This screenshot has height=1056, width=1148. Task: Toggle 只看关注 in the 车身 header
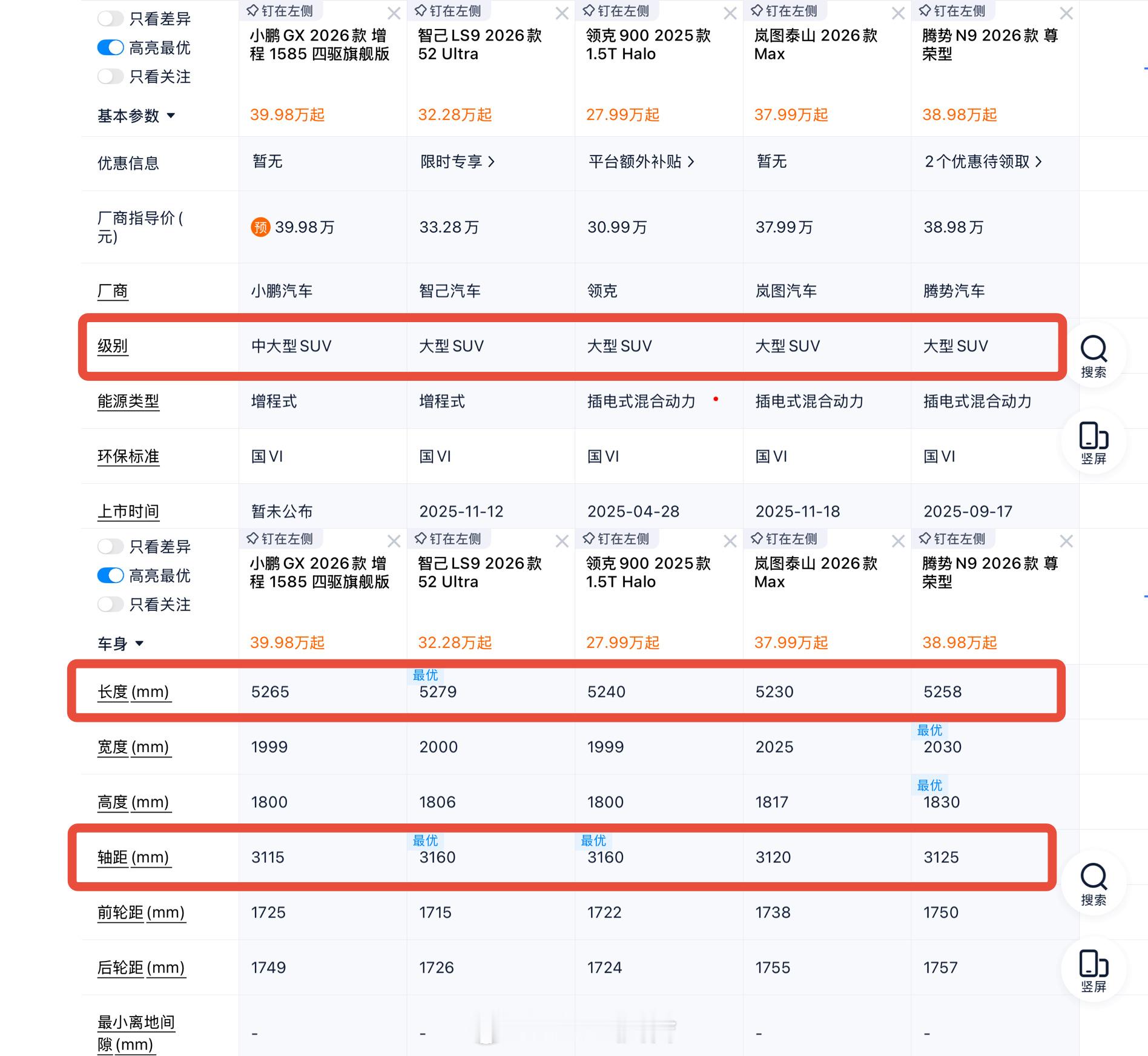pos(111,605)
